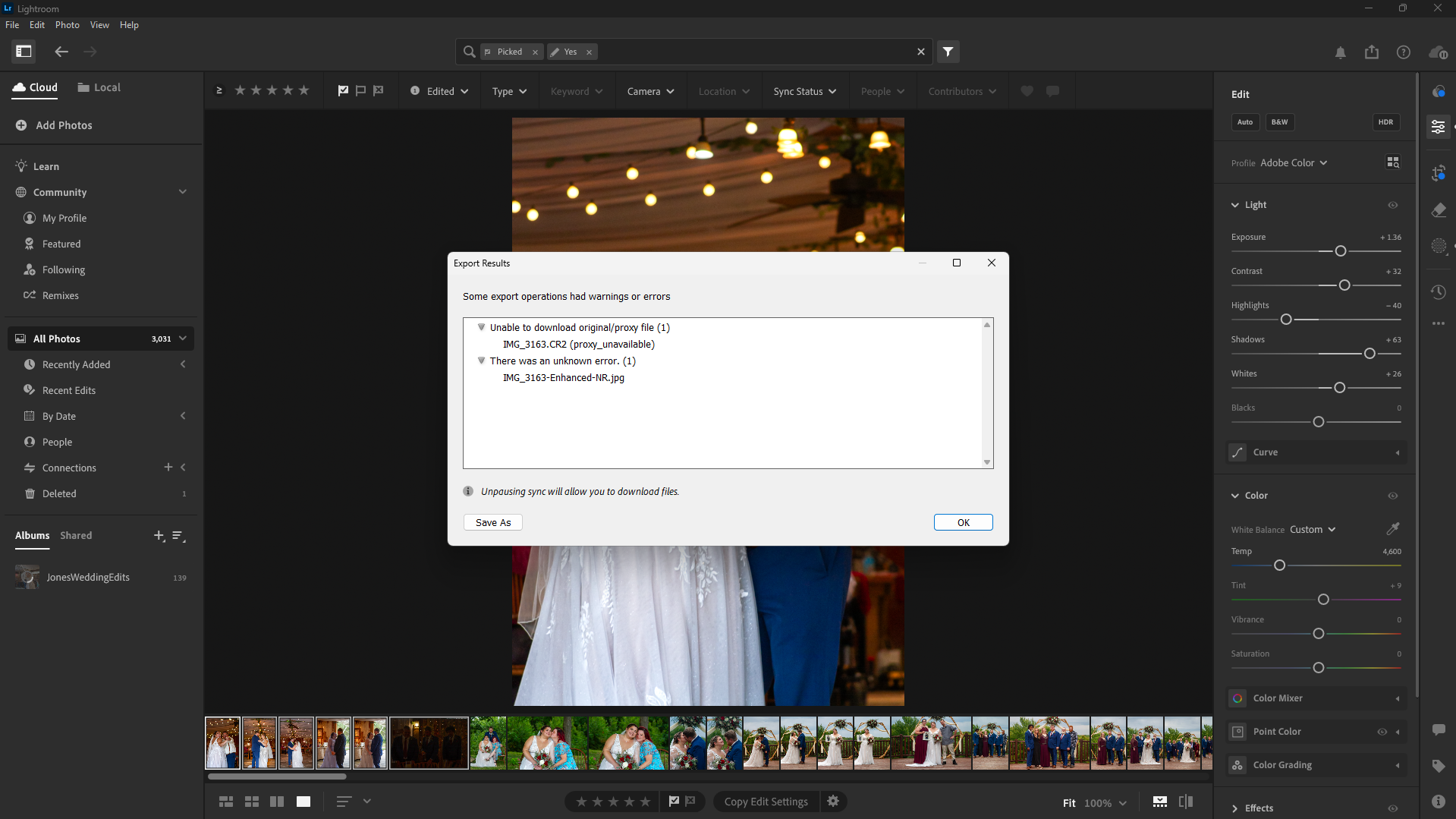Screen dimensions: 1456x819
Task: Open the notifications bell
Action: click(1340, 52)
